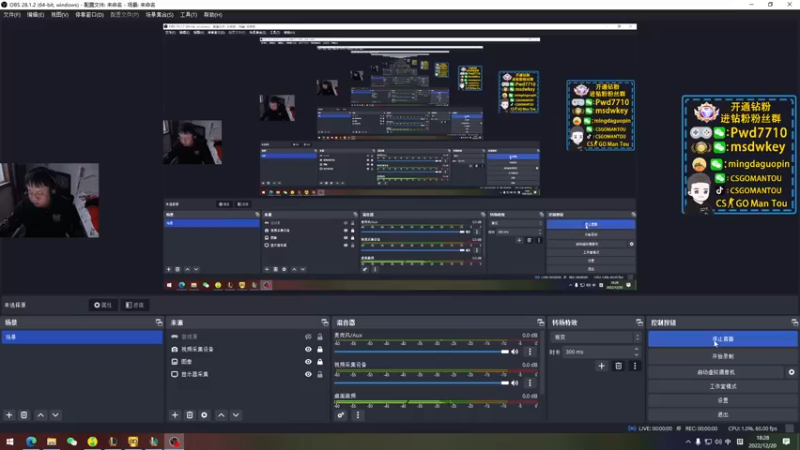Open WeChat from the Windows taskbar
This screenshot has height=450, width=800.
tap(72, 441)
